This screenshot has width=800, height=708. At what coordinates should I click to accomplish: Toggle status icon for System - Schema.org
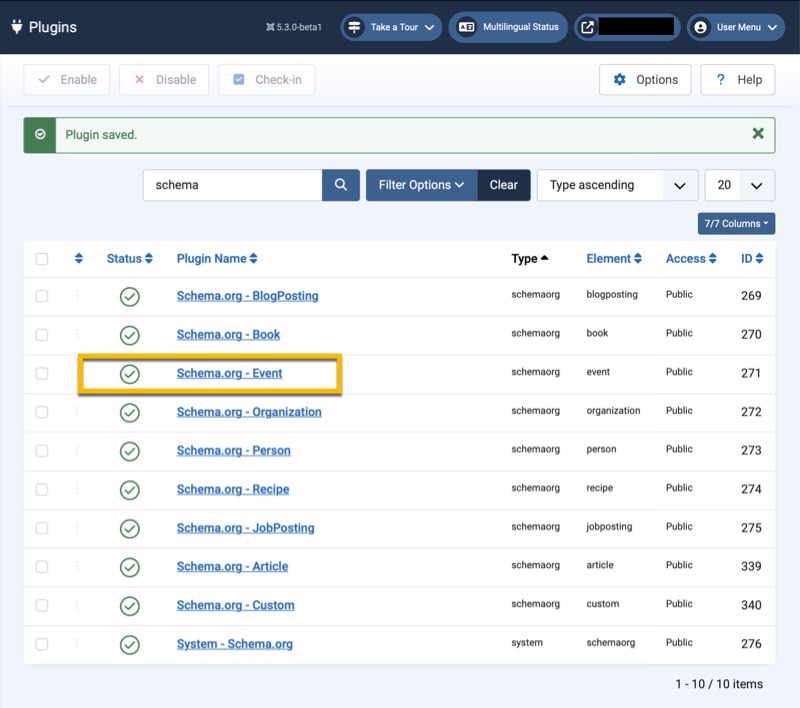(129, 644)
